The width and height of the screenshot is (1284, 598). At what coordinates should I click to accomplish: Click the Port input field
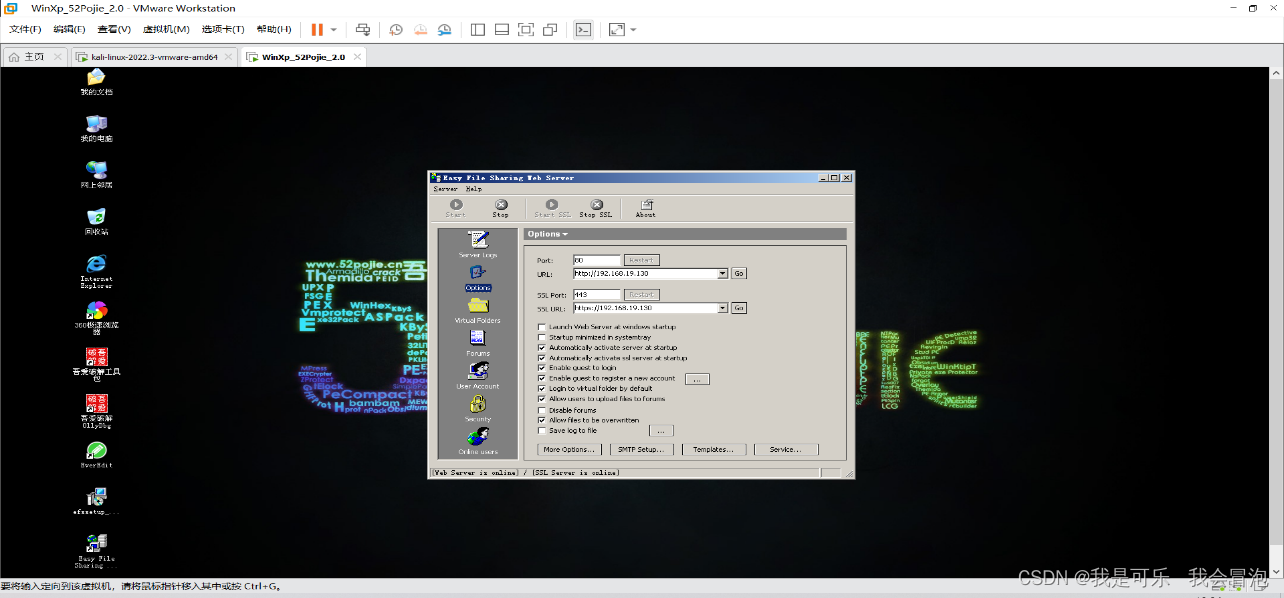596,260
